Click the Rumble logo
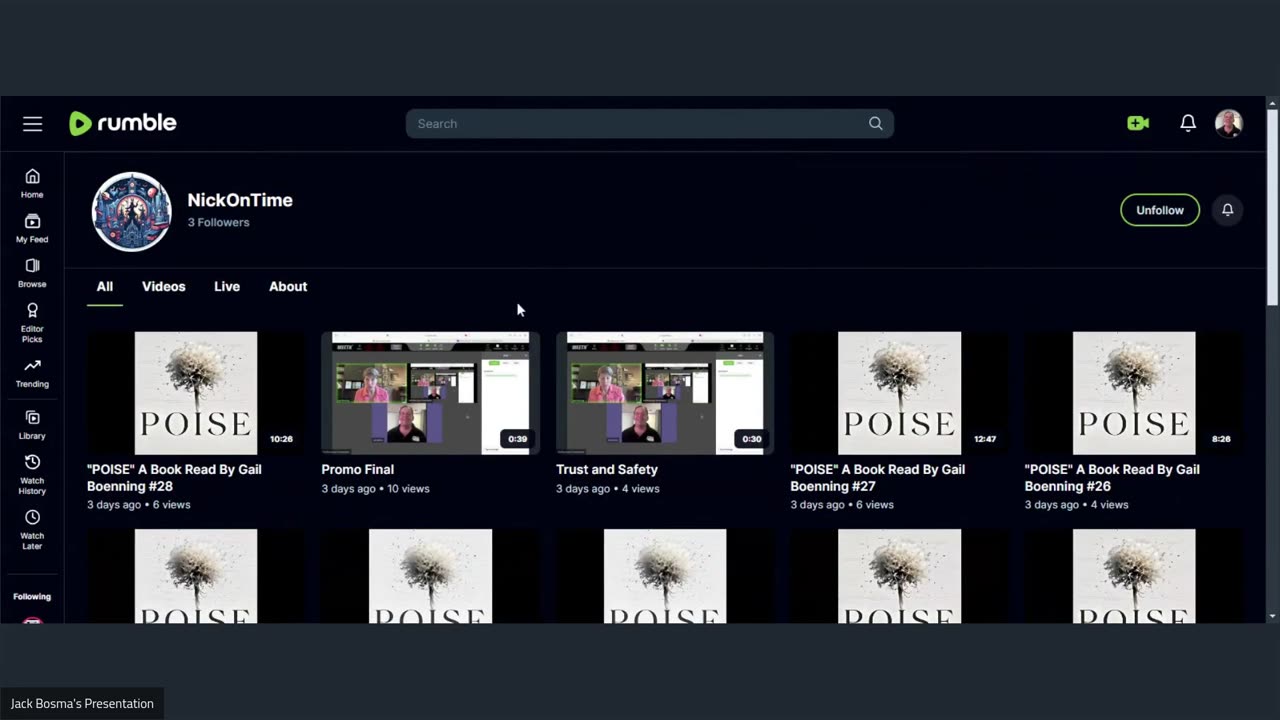 (x=122, y=123)
